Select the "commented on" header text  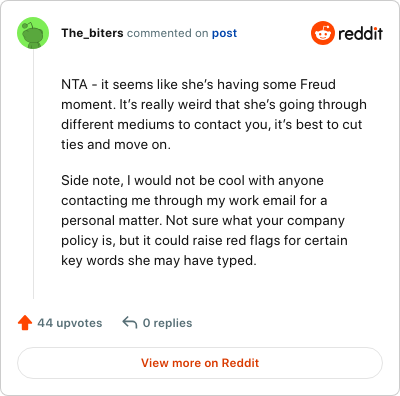pos(168,33)
